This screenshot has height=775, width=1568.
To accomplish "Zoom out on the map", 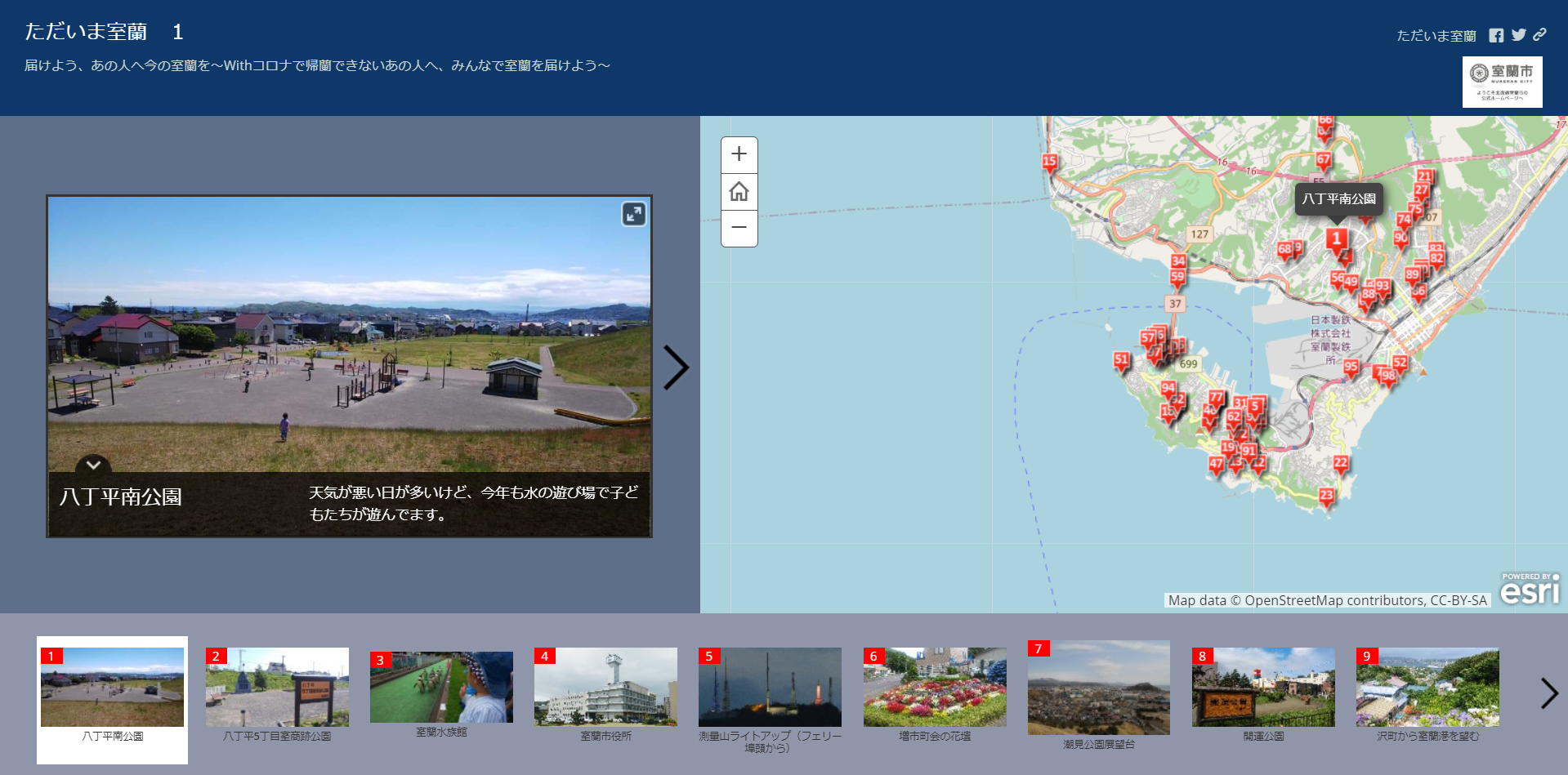I will (x=739, y=228).
